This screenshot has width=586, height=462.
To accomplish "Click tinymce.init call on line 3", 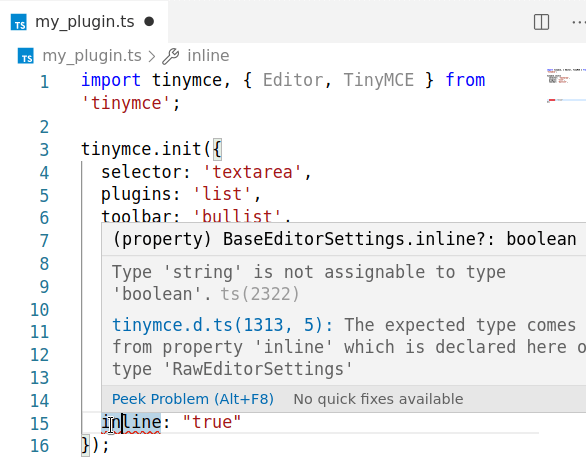I will click(x=142, y=149).
